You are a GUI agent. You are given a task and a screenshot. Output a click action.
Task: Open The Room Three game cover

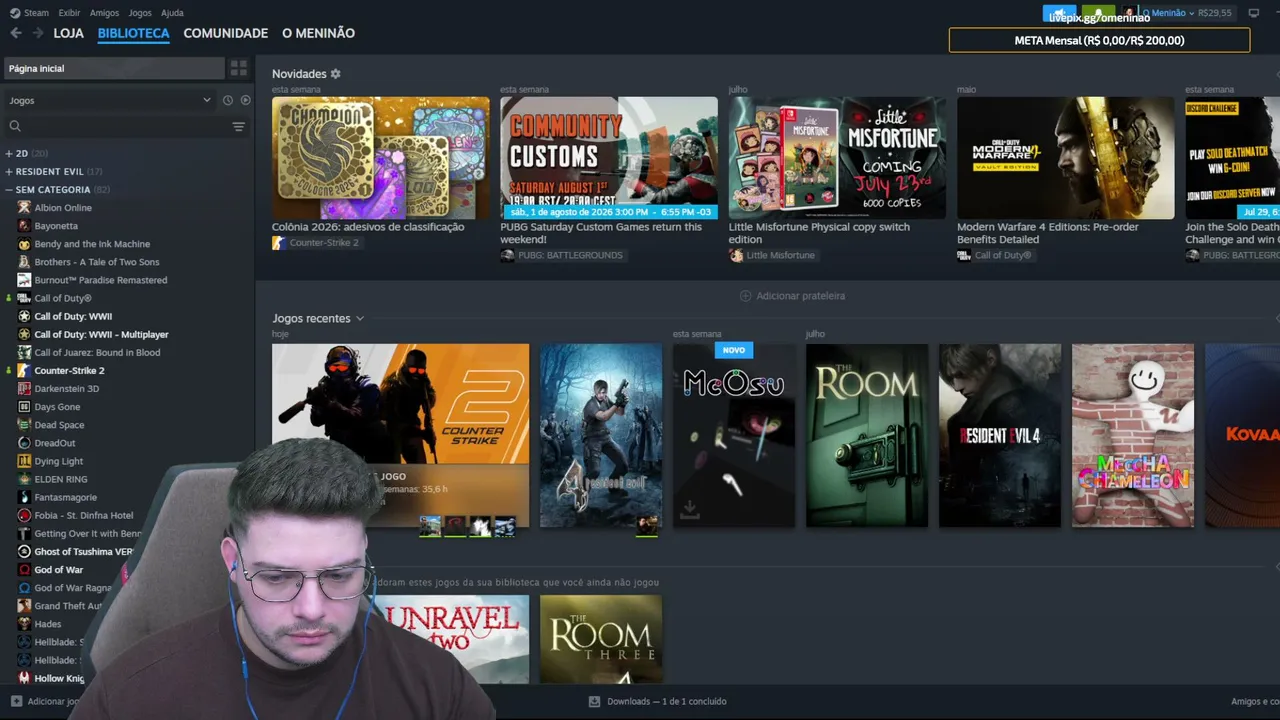[601, 640]
